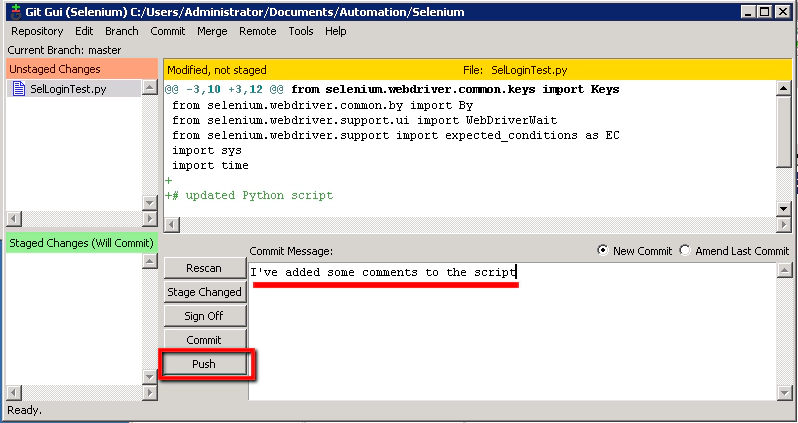Screen dimensions: 798x423
Task: Click the diff pane scroll down arrow
Action: 784,208
